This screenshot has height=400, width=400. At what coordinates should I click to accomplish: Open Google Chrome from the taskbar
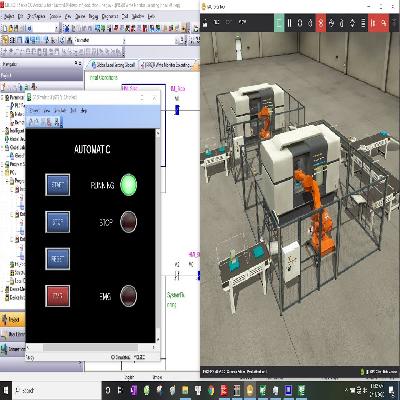coord(211,390)
